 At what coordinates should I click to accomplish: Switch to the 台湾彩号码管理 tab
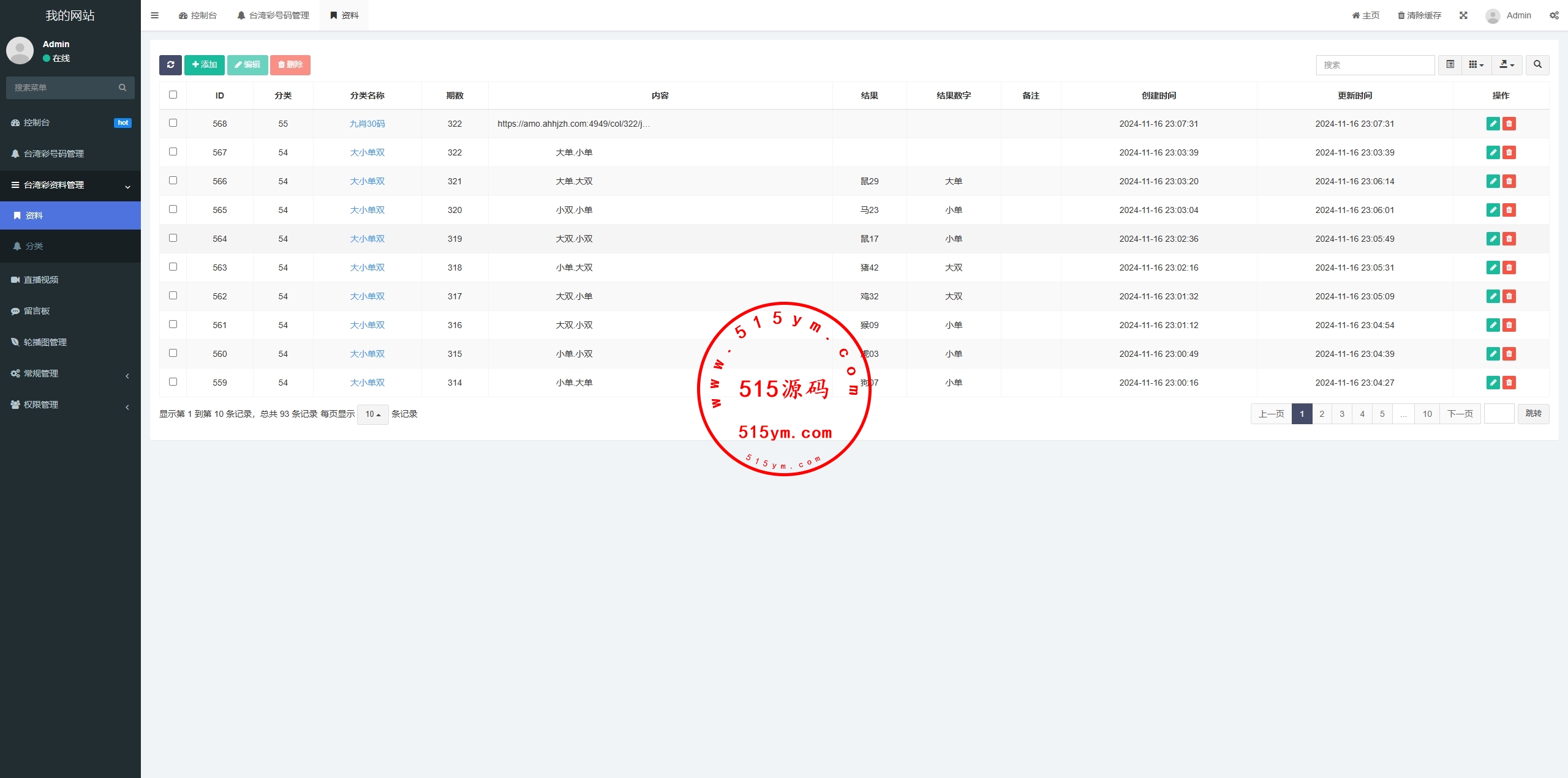click(x=273, y=15)
